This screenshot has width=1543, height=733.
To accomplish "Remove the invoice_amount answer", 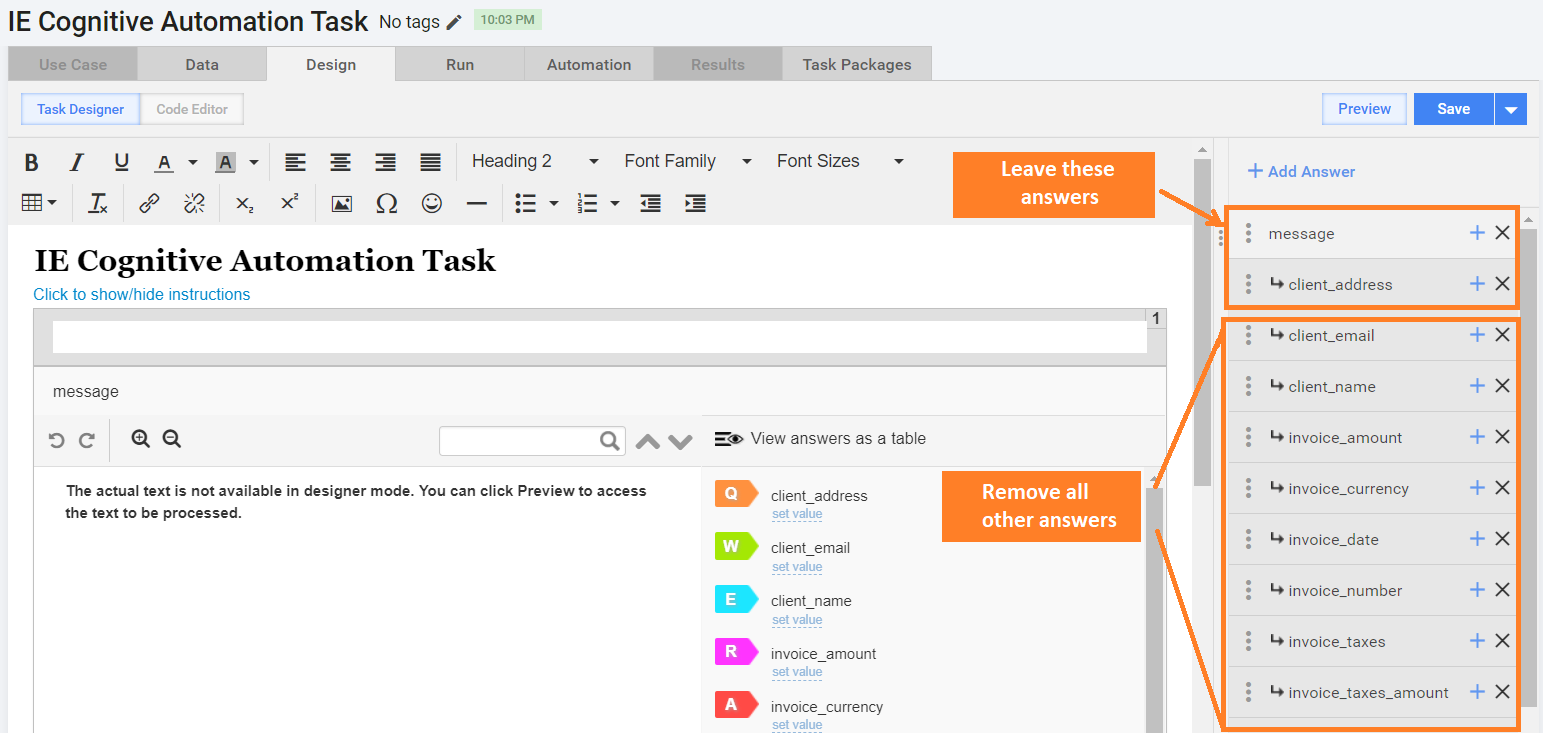I will (1502, 437).
